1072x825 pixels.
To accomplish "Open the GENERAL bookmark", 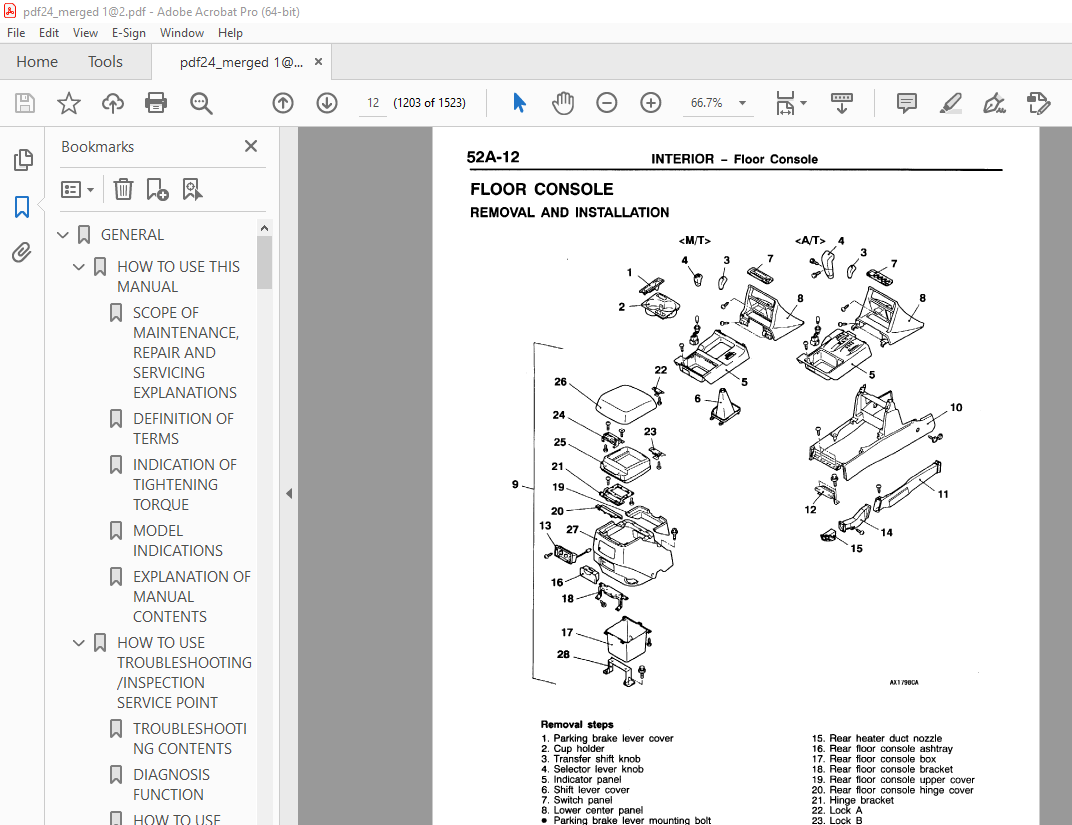I will (132, 235).
